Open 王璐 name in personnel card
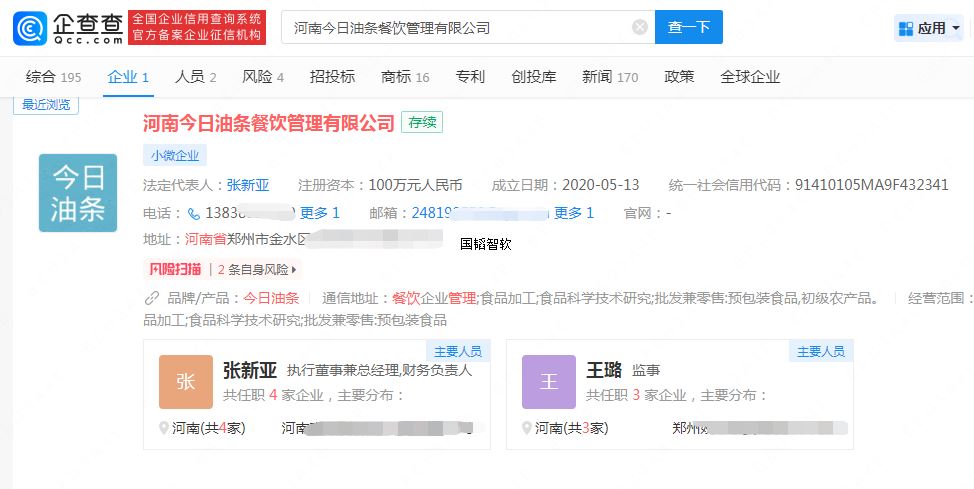Image resolution: width=974 pixels, height=489 pixels. coord(604,370)
